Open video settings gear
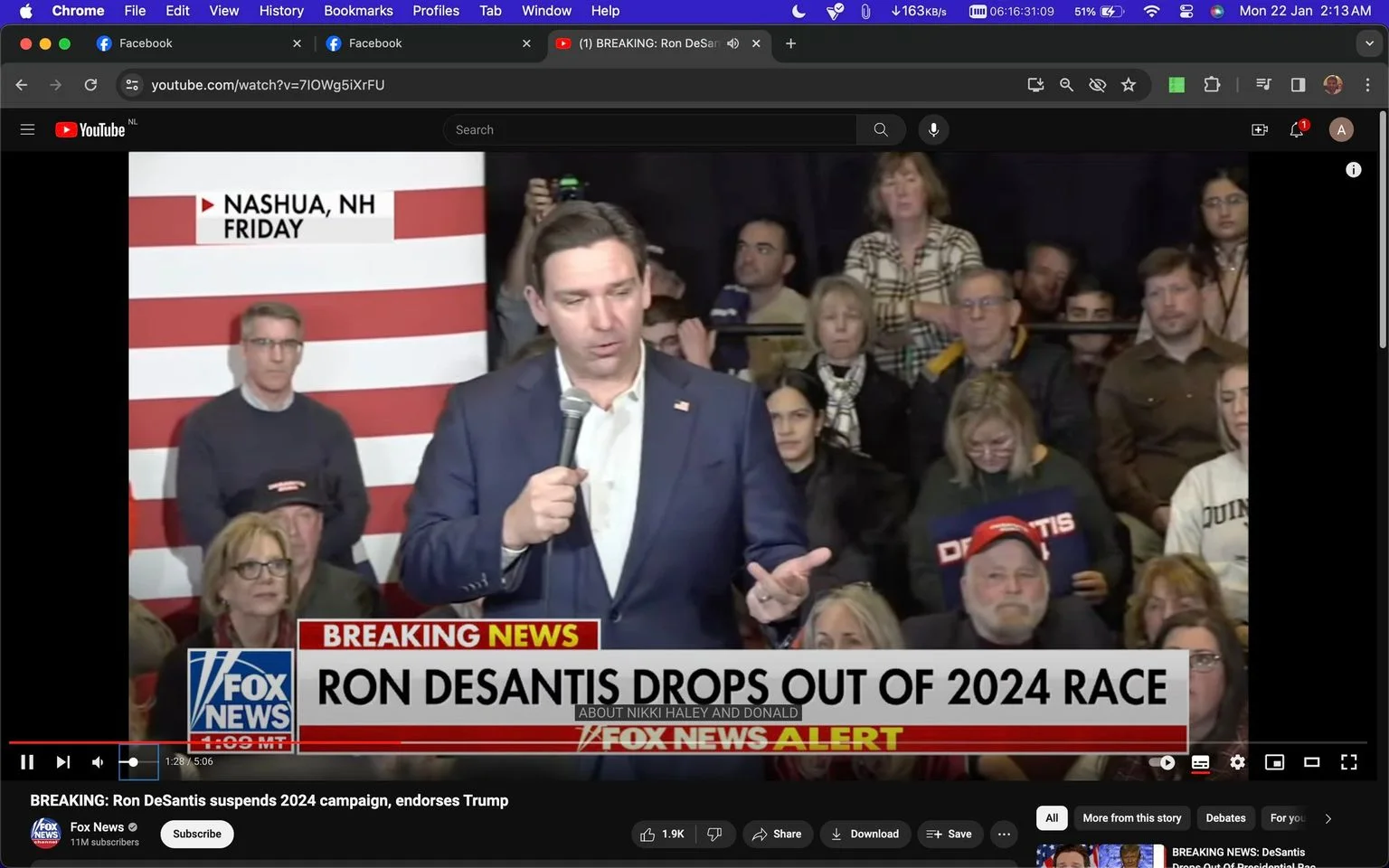 pyautogui.click(x=1237, y=762)
